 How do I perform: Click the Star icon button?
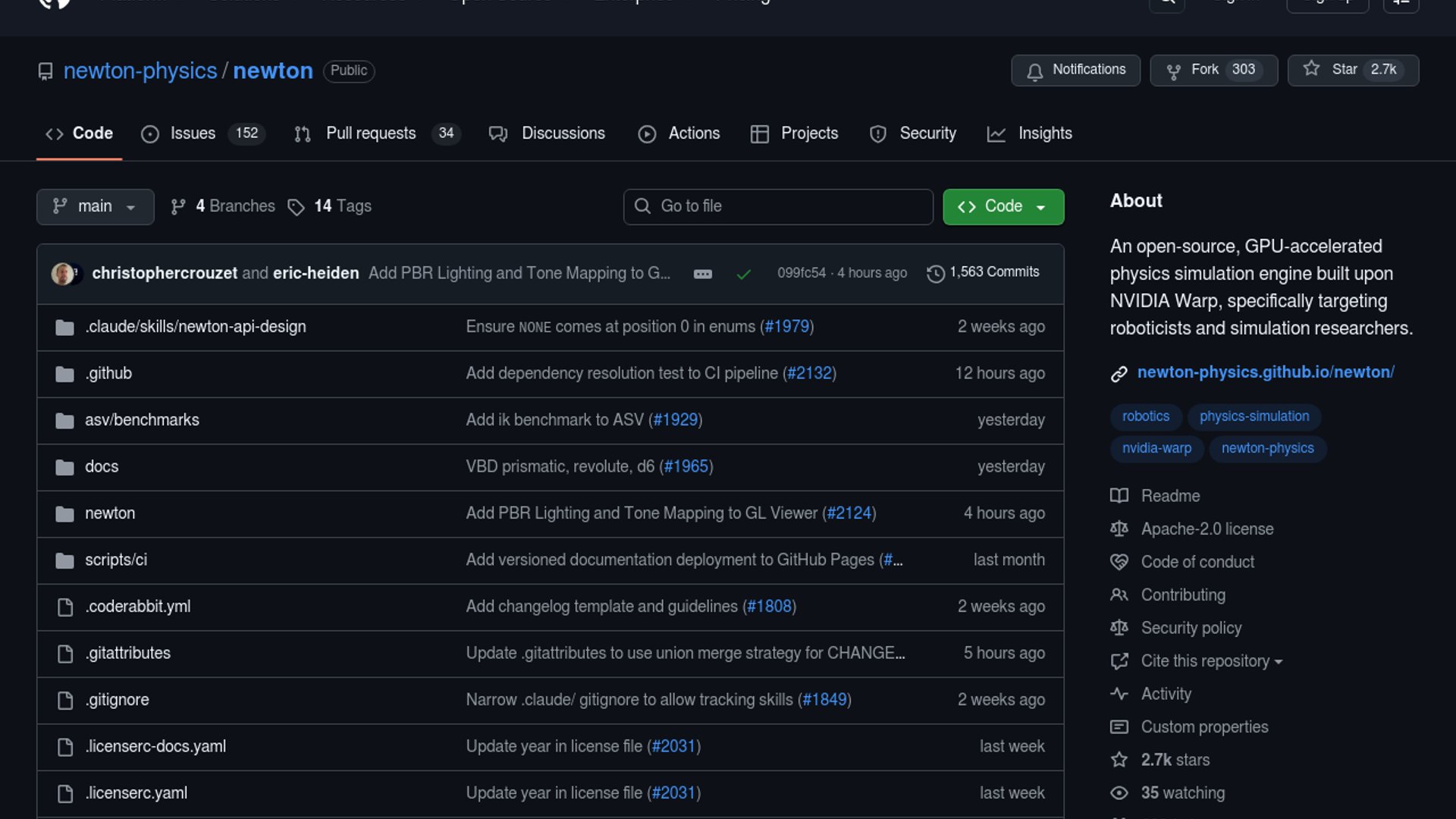click(1312, 69)
